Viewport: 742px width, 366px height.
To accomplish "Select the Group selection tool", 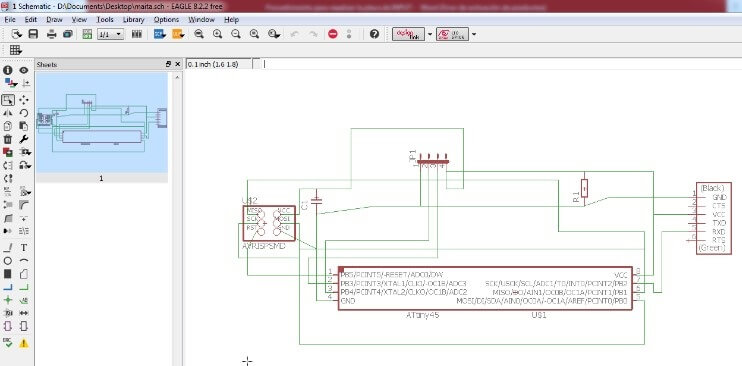I will [8, 100].
